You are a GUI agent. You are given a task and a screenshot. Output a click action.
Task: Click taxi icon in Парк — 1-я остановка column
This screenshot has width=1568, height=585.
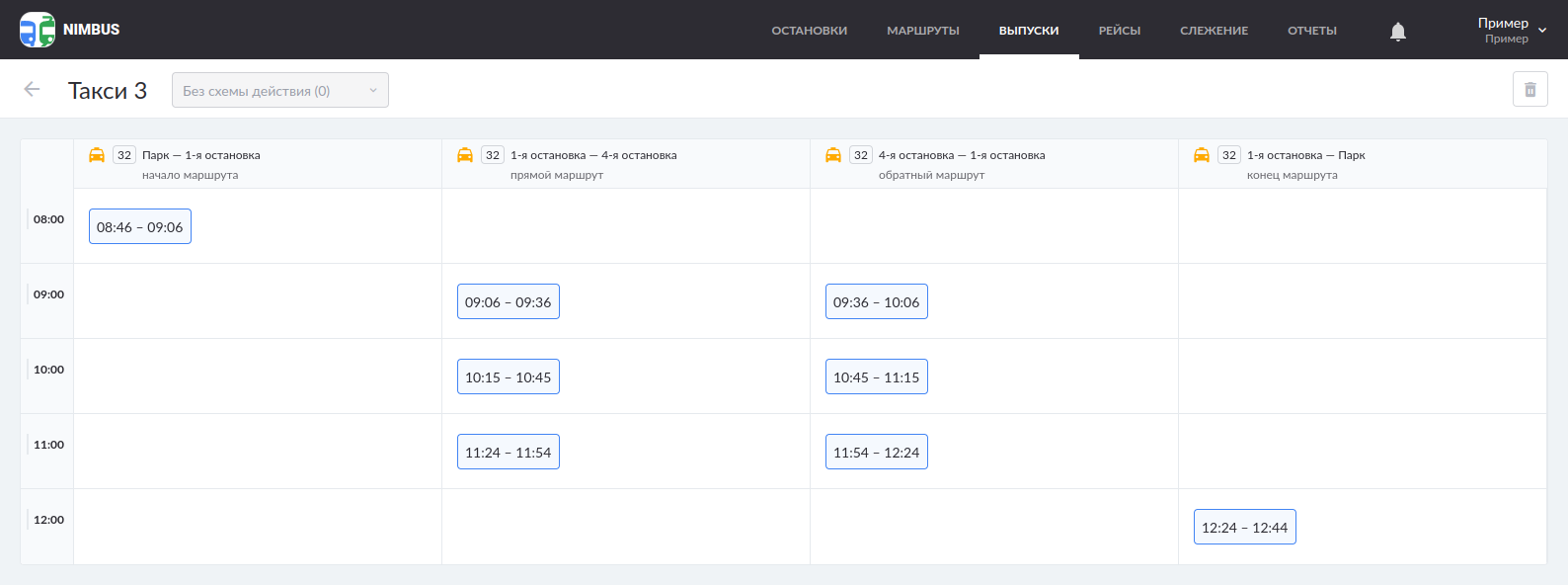tap(97, 155)
